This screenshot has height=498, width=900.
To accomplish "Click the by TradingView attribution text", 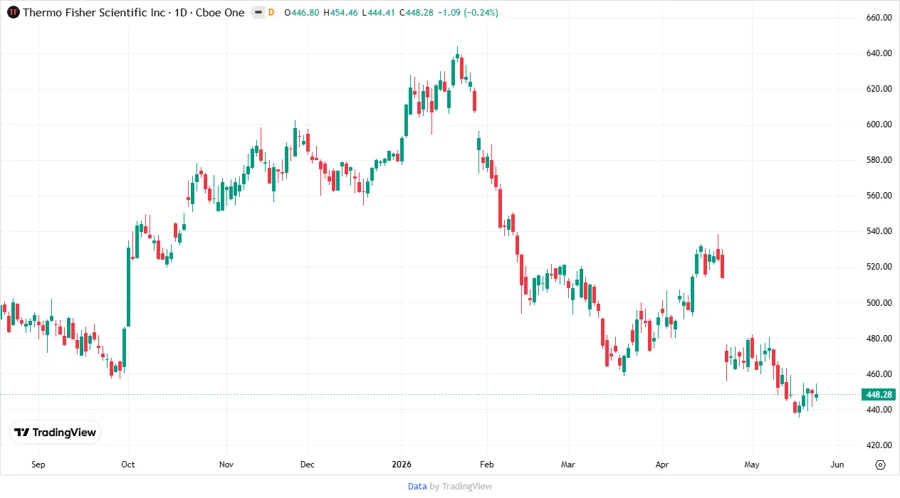I will (x=461, y=487).
